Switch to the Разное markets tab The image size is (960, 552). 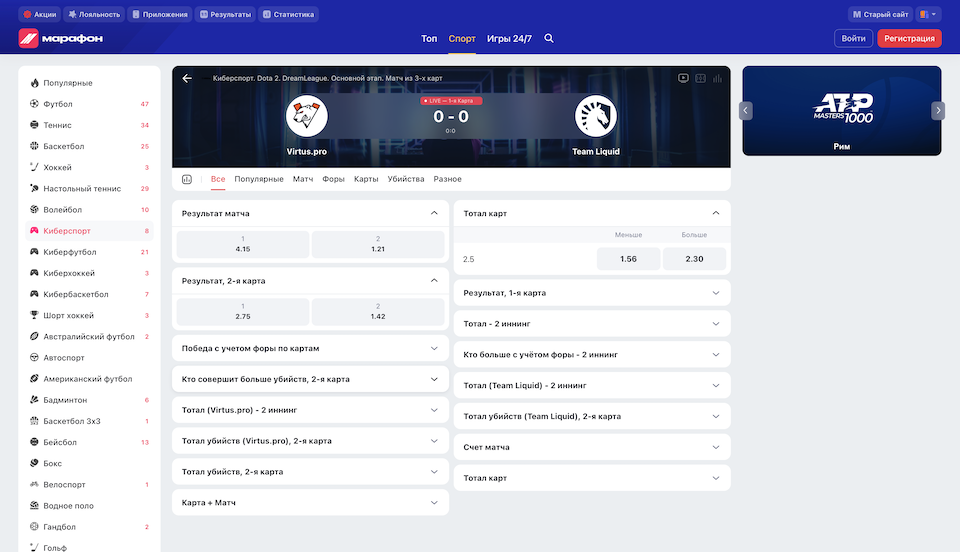(x=448, y=179)
